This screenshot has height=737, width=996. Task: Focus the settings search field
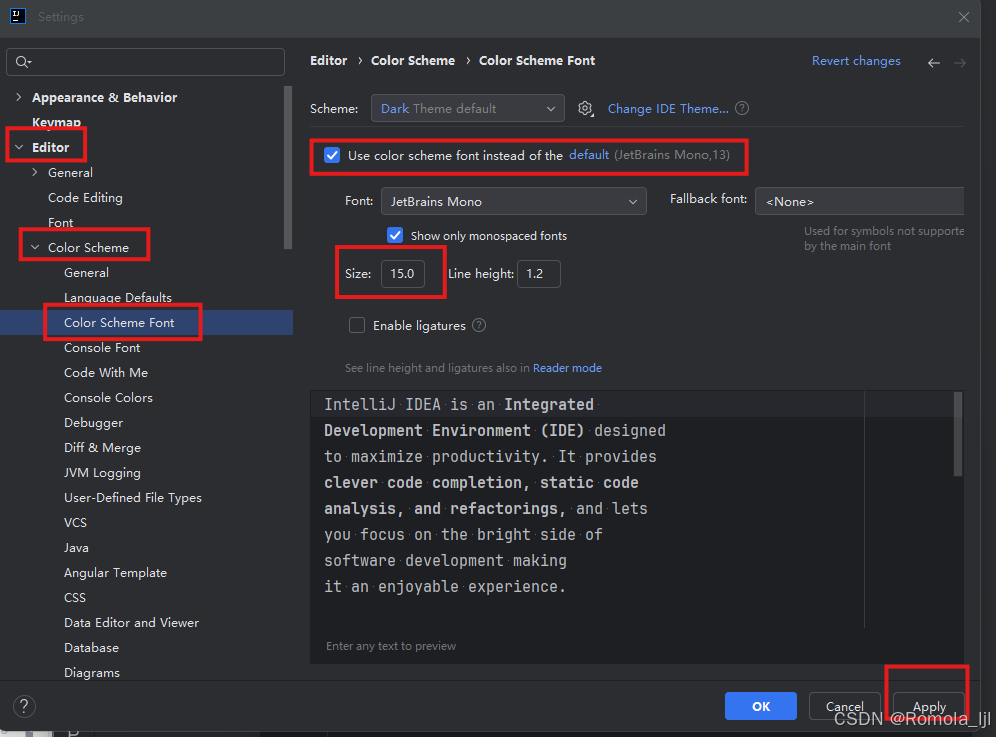click(145, 62)
